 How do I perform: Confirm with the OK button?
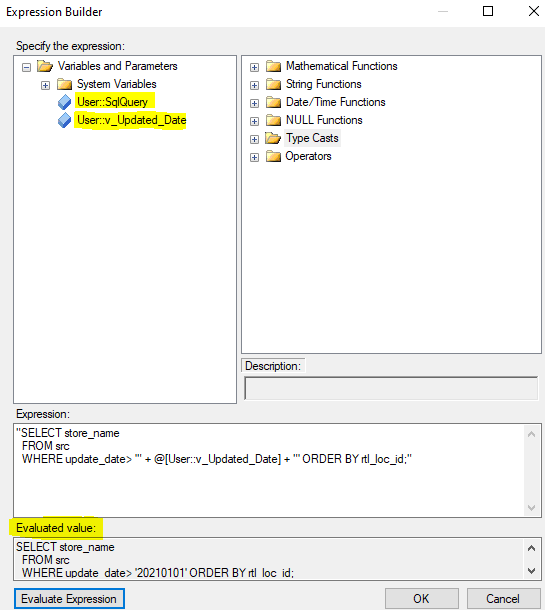pos(421,599)
